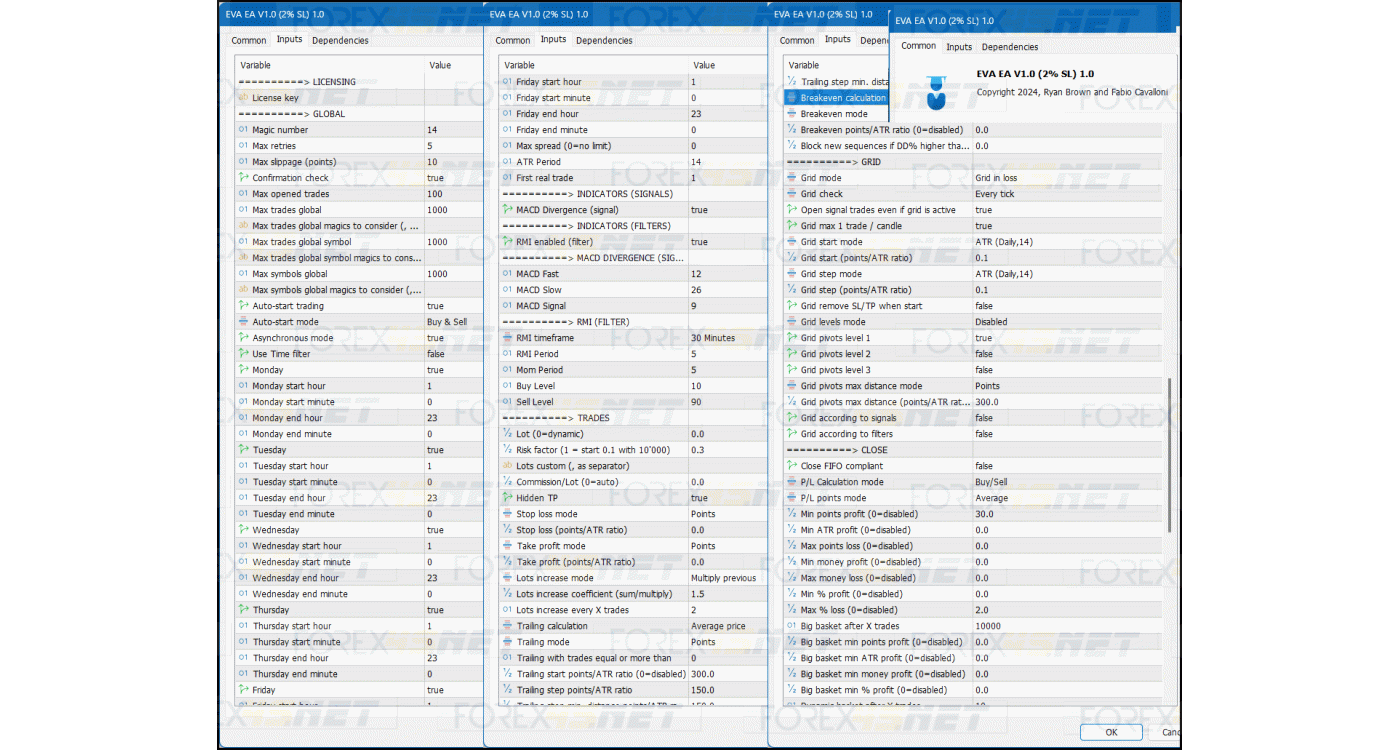
Task: Click the double-type icon beside Risk factor
Action: (507, 450)
